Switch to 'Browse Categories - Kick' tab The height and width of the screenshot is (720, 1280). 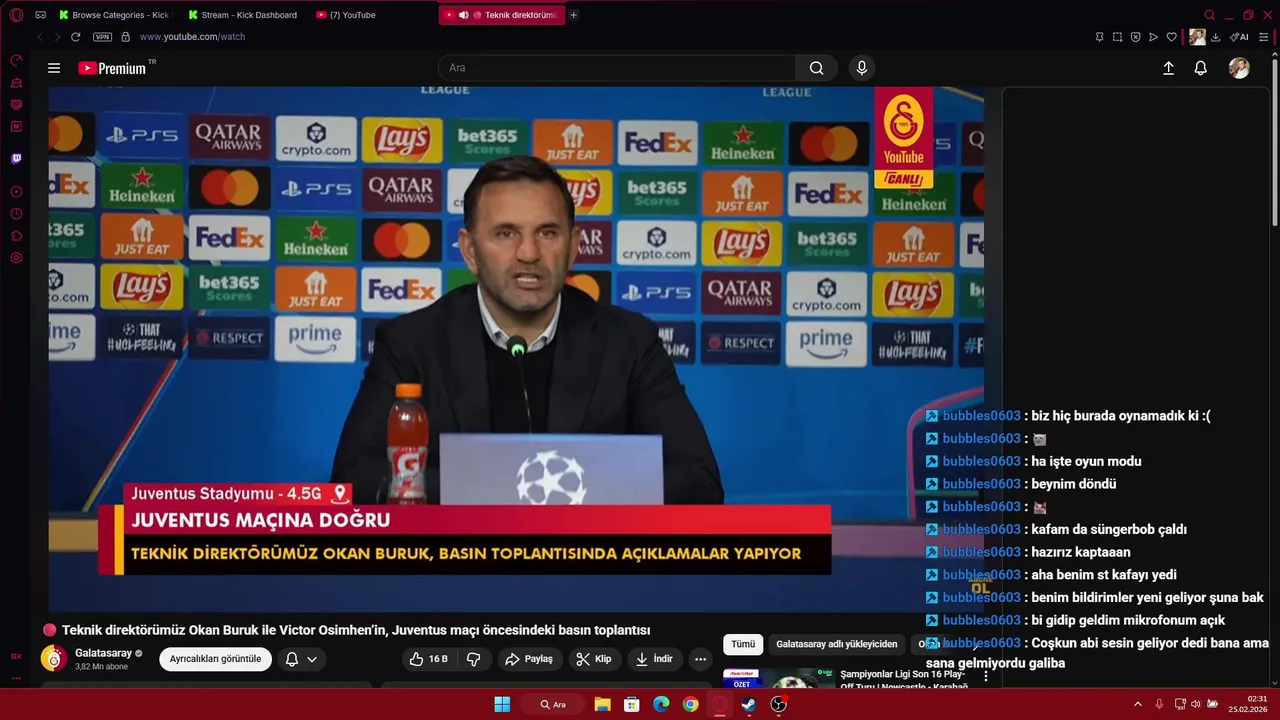(x=115, y=15)
